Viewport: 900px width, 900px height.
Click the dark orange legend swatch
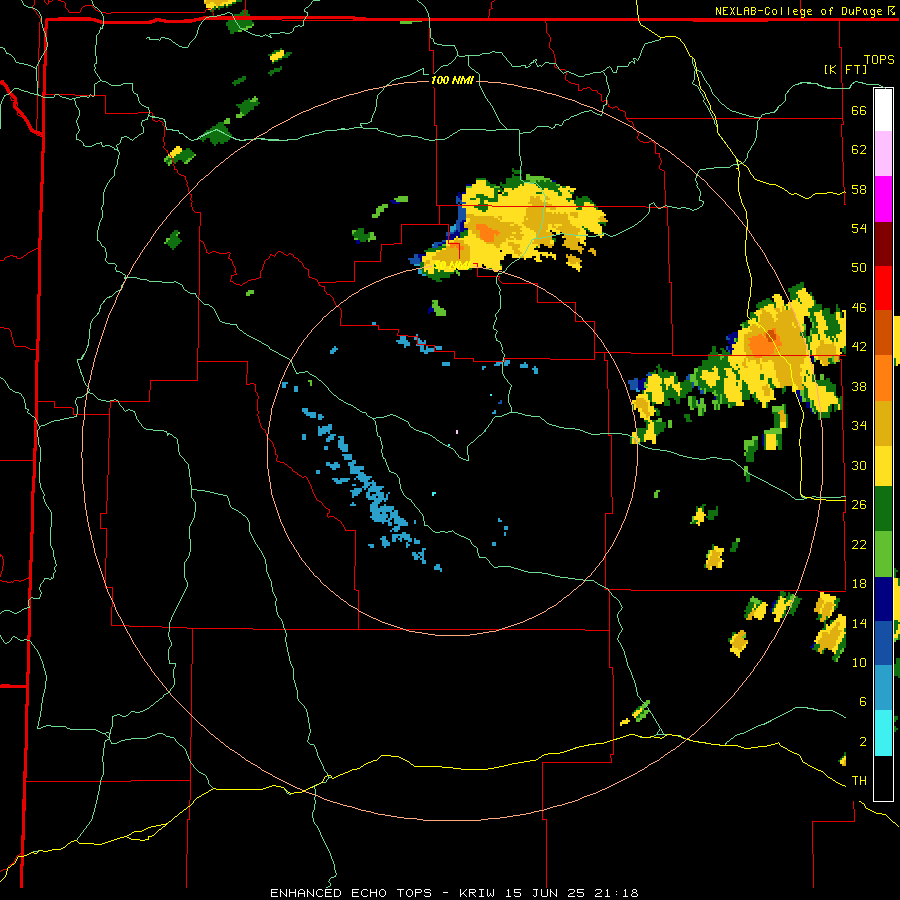(883, 332)
